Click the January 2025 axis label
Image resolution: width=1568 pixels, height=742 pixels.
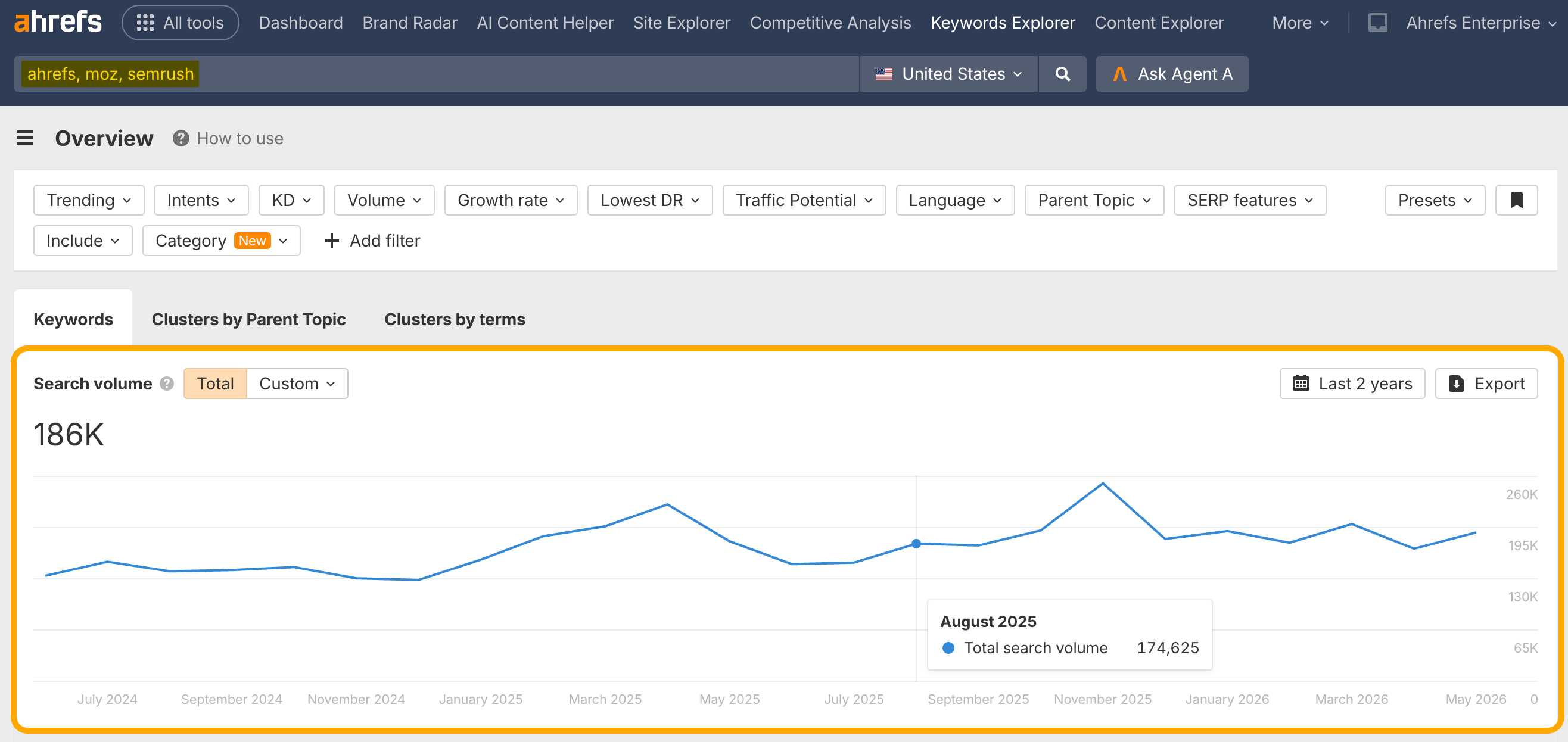(x=480, y=699)
